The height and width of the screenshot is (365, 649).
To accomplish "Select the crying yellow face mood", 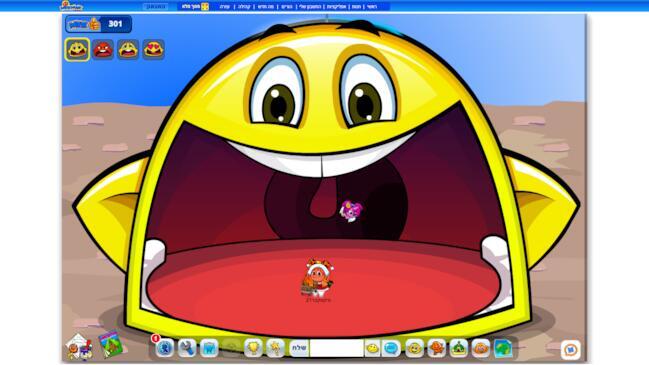I will (128, 50).
